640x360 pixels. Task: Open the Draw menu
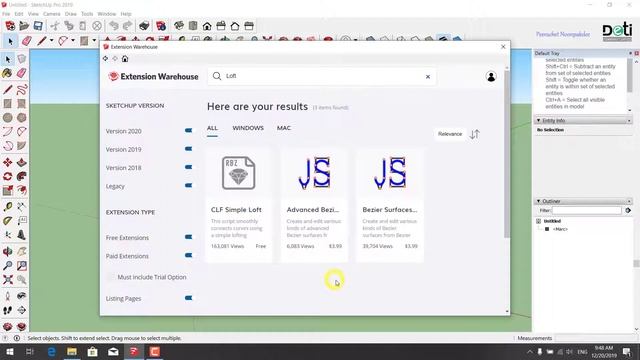point(71,14)
